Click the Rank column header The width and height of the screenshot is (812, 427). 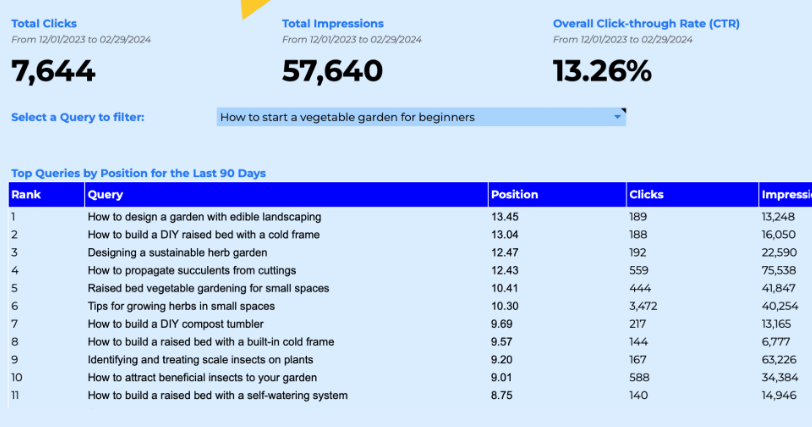[47, 195]
